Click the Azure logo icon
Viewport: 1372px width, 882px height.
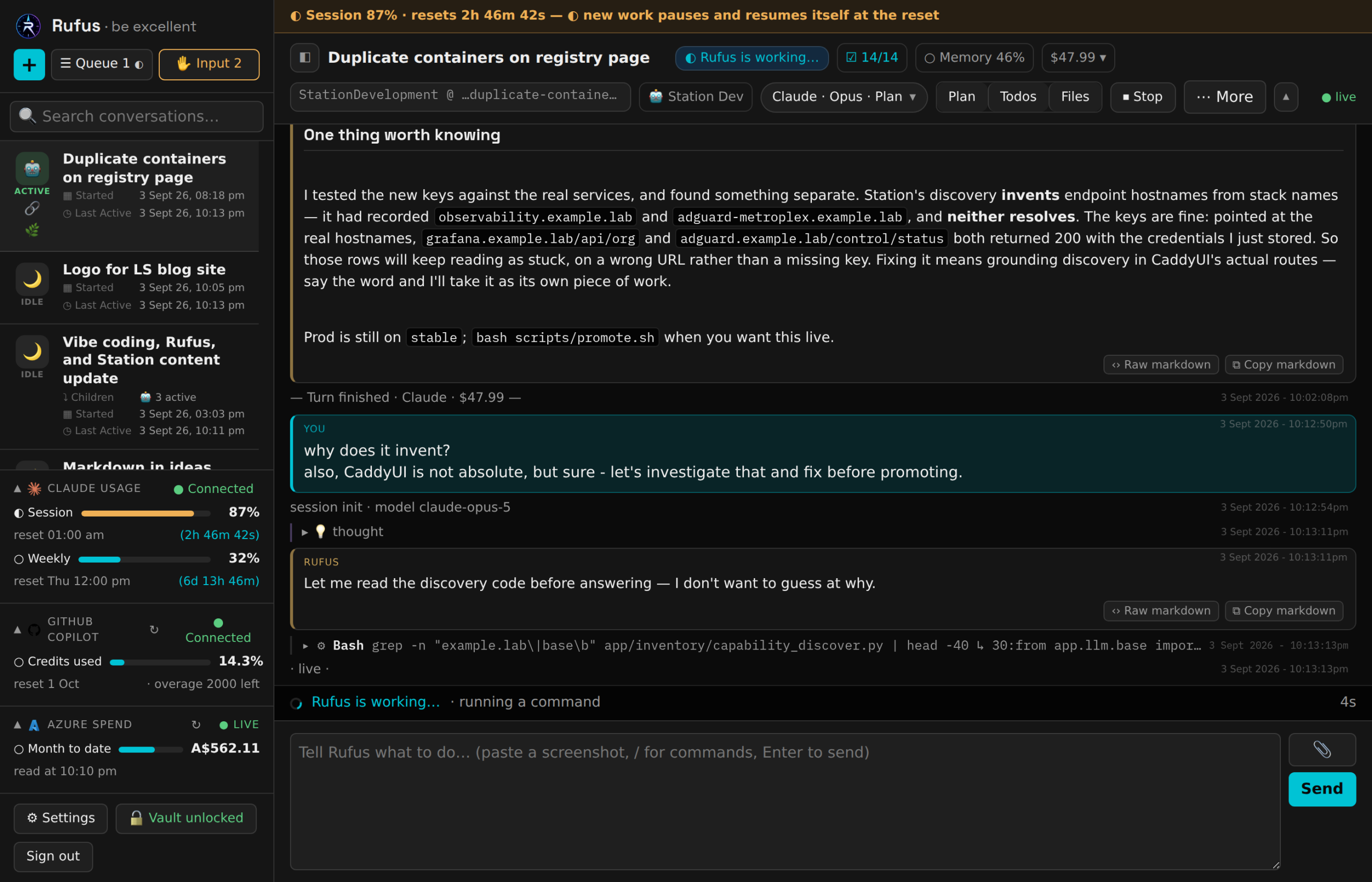(34, 725)
